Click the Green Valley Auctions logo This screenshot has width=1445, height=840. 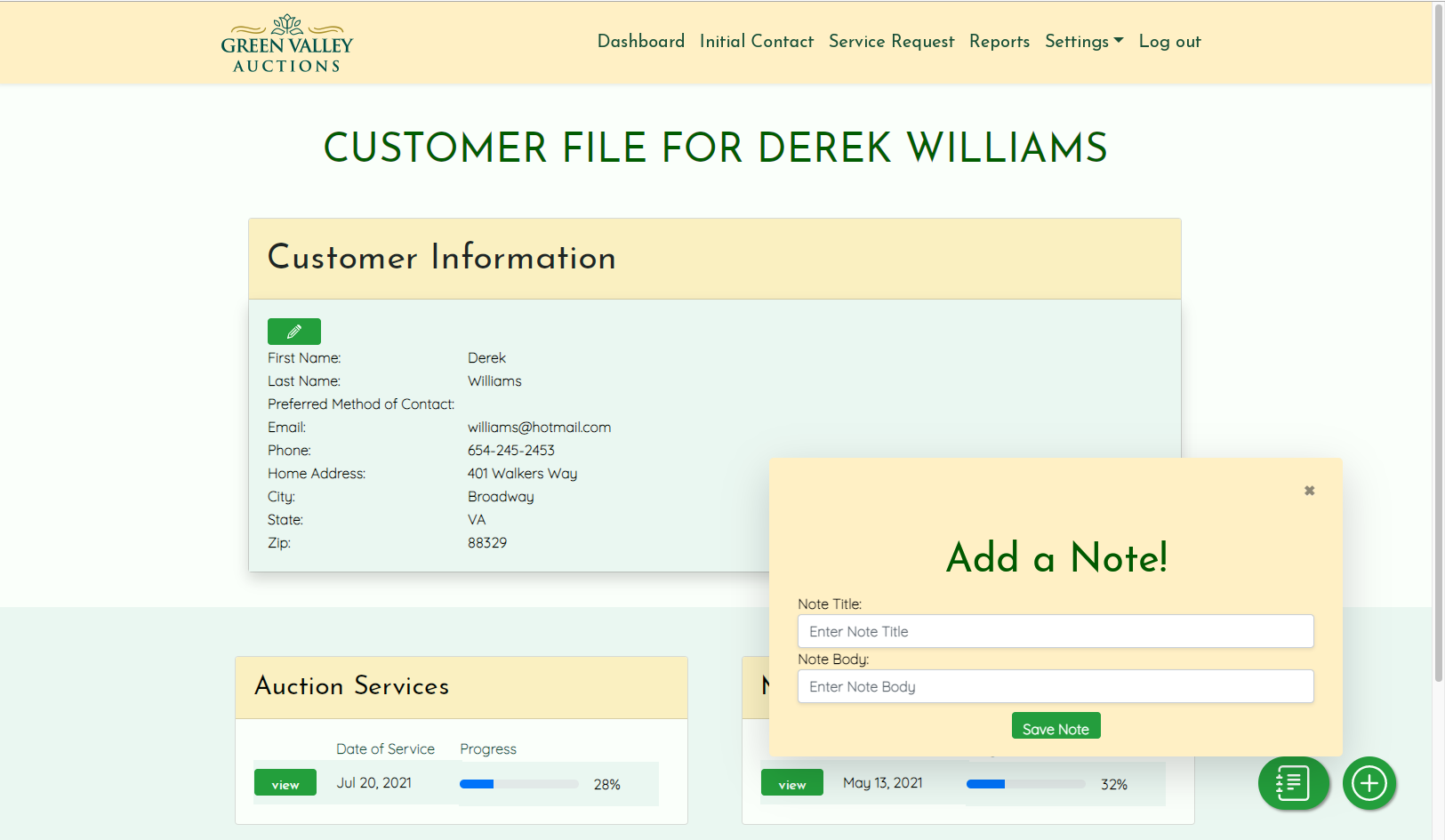(x=286, y=44)
